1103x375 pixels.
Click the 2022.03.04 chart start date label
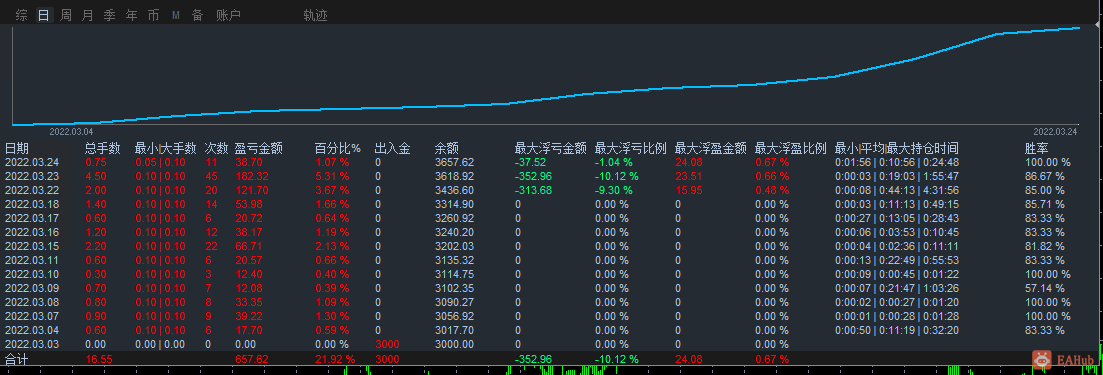point(71,132)
